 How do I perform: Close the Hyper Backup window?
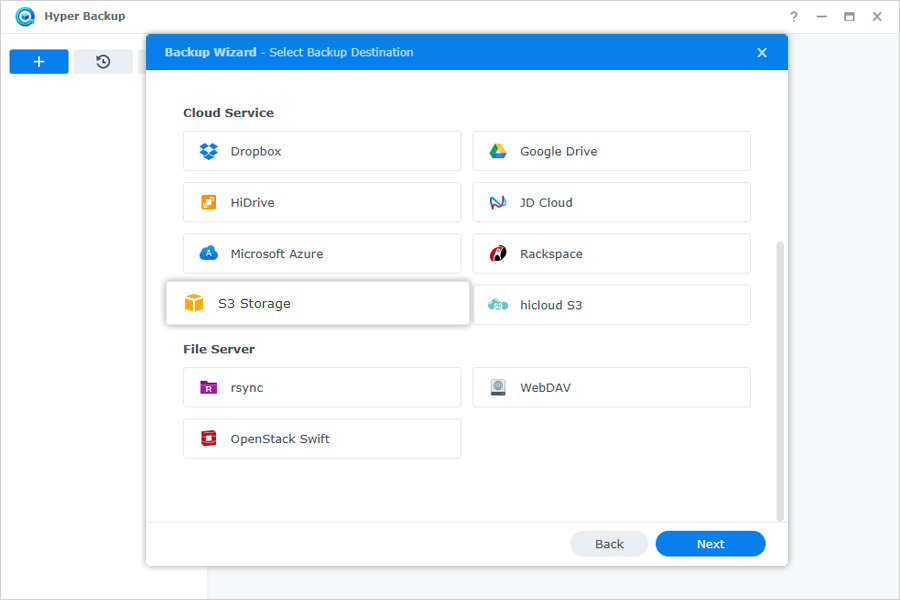click(876, 17)
